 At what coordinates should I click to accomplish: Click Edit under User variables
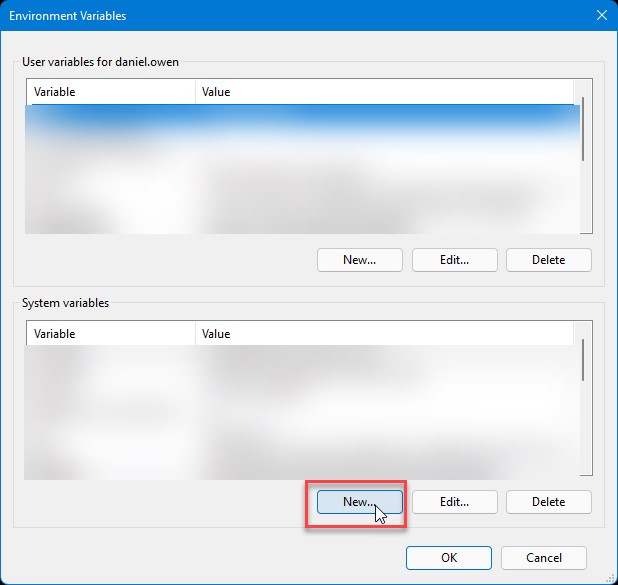click(454, 260)
